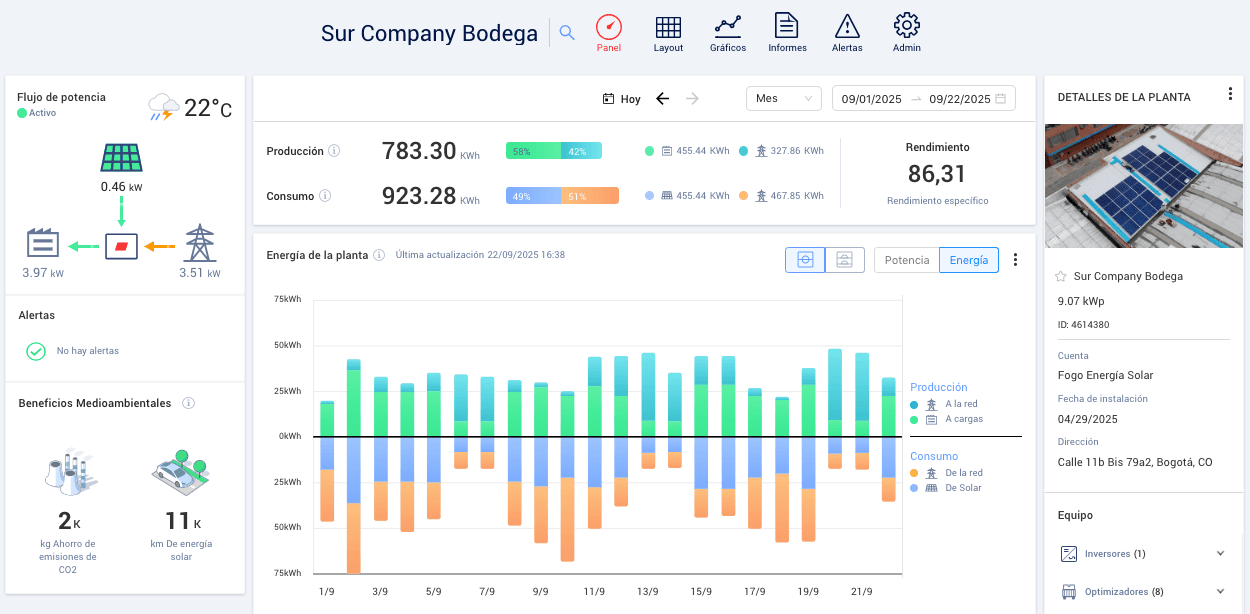Click the date range input field
The width and height of the screenshot is (1250, 614).
923,99
